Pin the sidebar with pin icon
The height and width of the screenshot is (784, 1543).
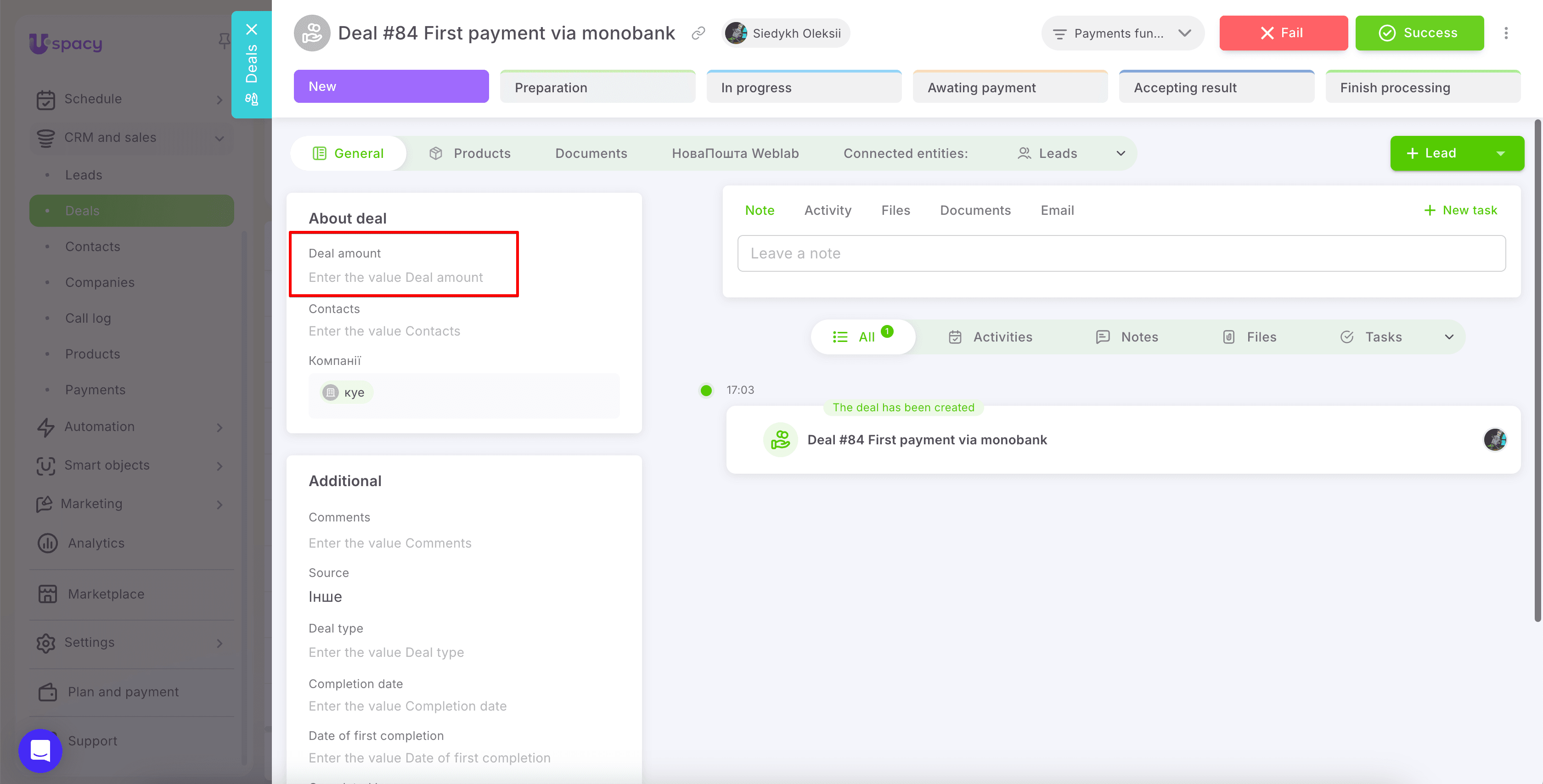click(x=224, y=41)
